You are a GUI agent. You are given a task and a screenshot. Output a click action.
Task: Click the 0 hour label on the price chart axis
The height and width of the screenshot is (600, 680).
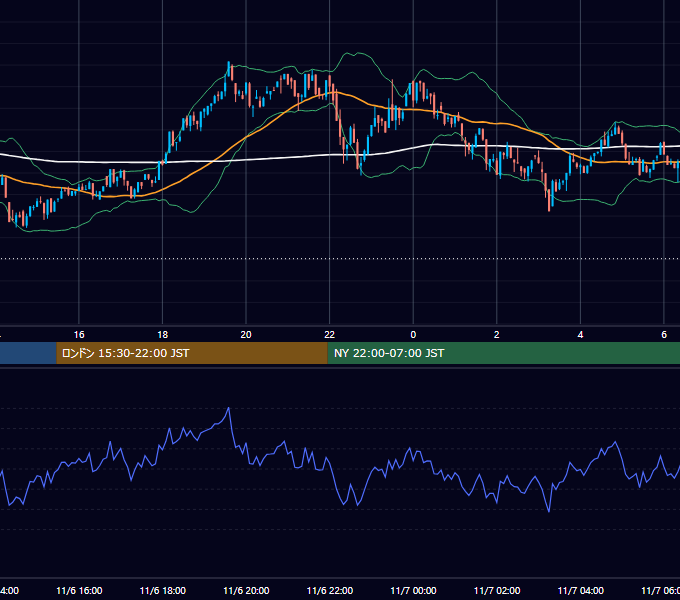pos(413,335)
